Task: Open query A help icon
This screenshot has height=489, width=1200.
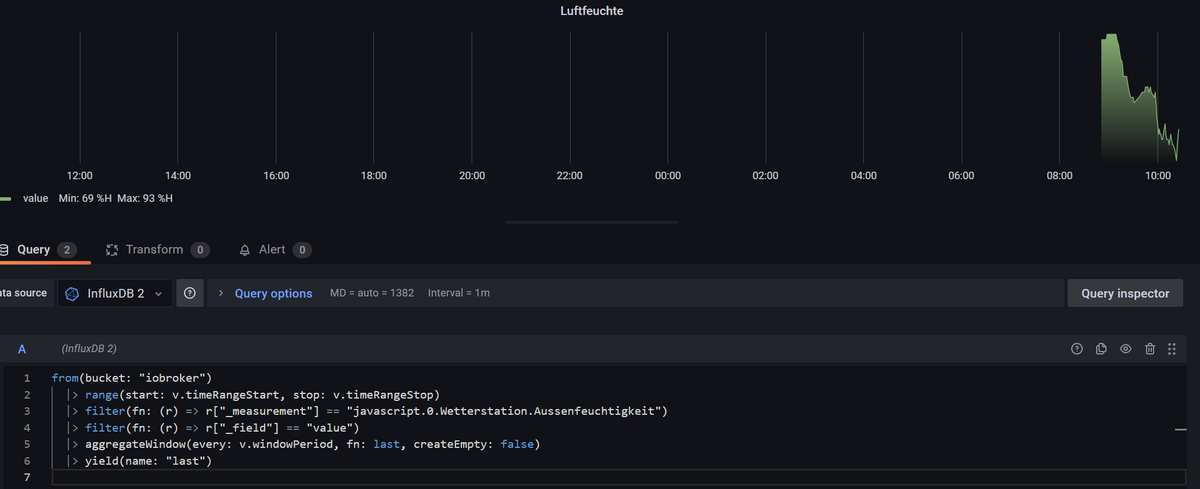Action: point(1077,349)
